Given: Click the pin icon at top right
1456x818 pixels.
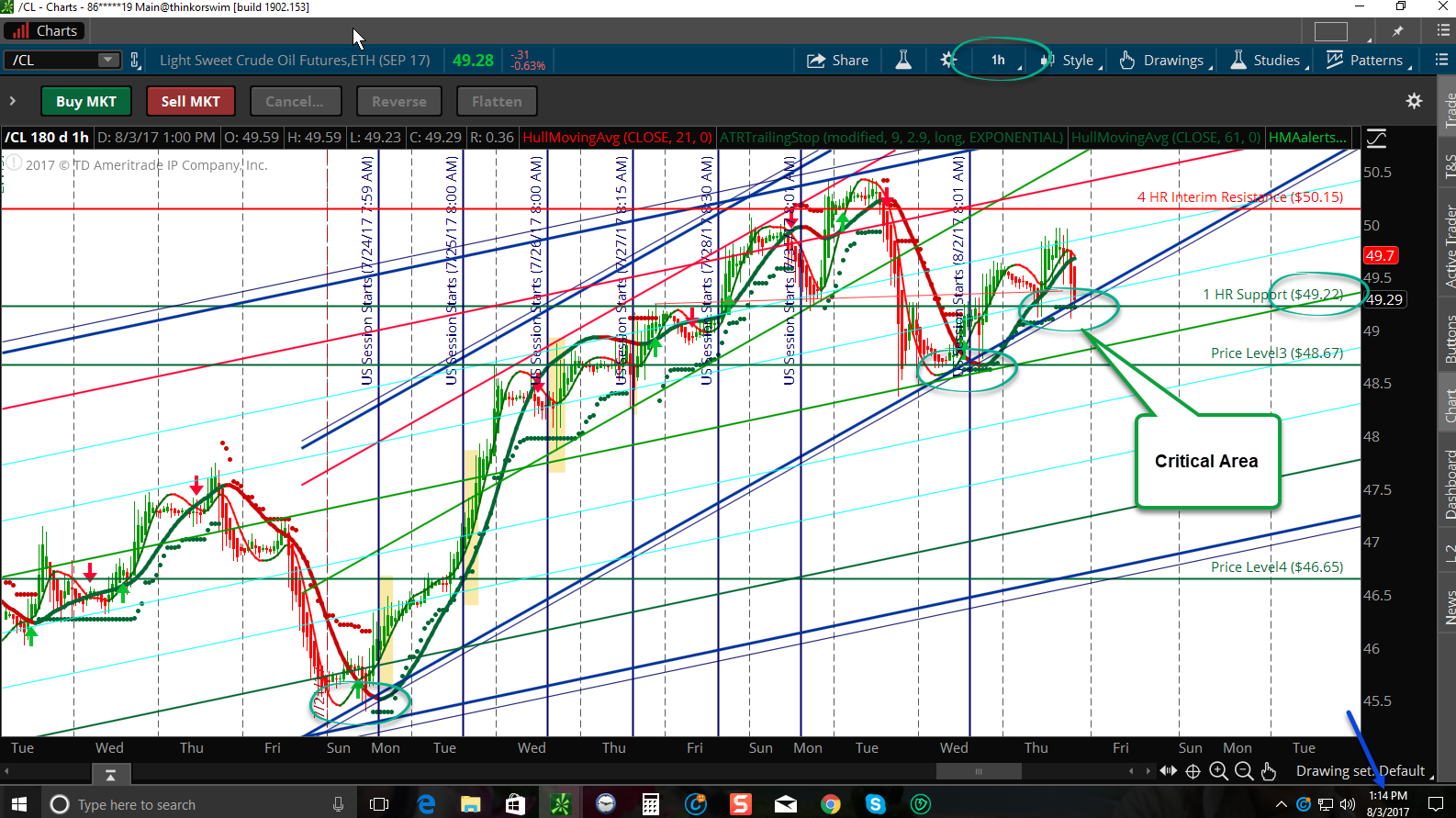Looking at the screenshot, I should click(1397, 31).
